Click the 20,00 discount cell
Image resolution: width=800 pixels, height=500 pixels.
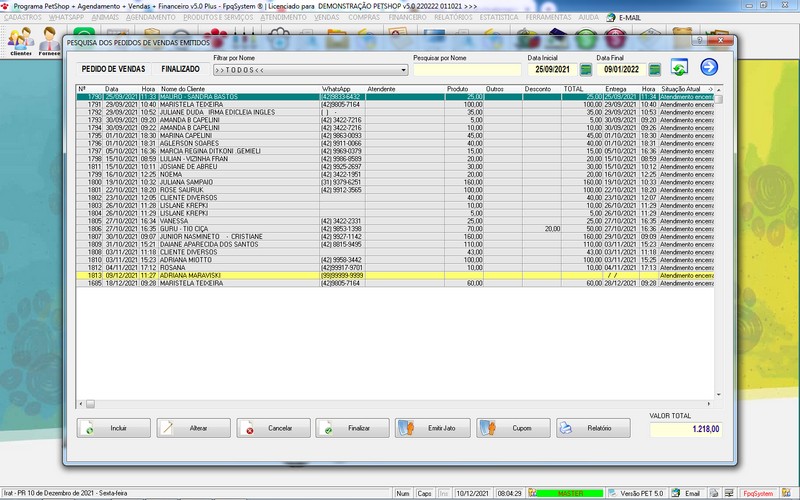tap(542, 229)
